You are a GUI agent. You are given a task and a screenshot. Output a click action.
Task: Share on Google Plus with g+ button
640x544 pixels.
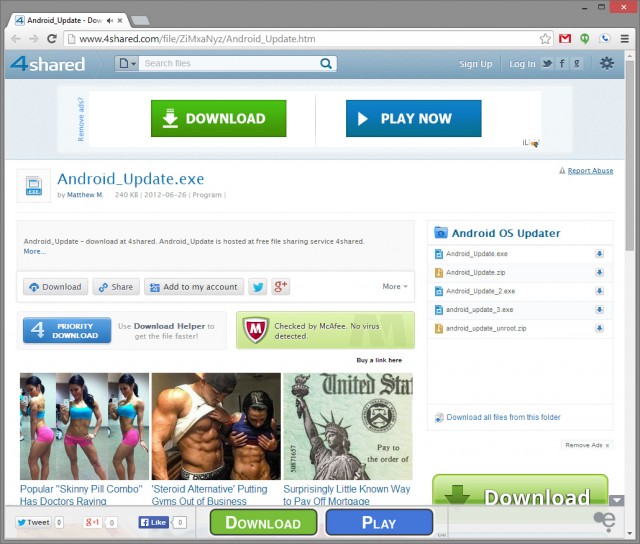tap(281, 287)
